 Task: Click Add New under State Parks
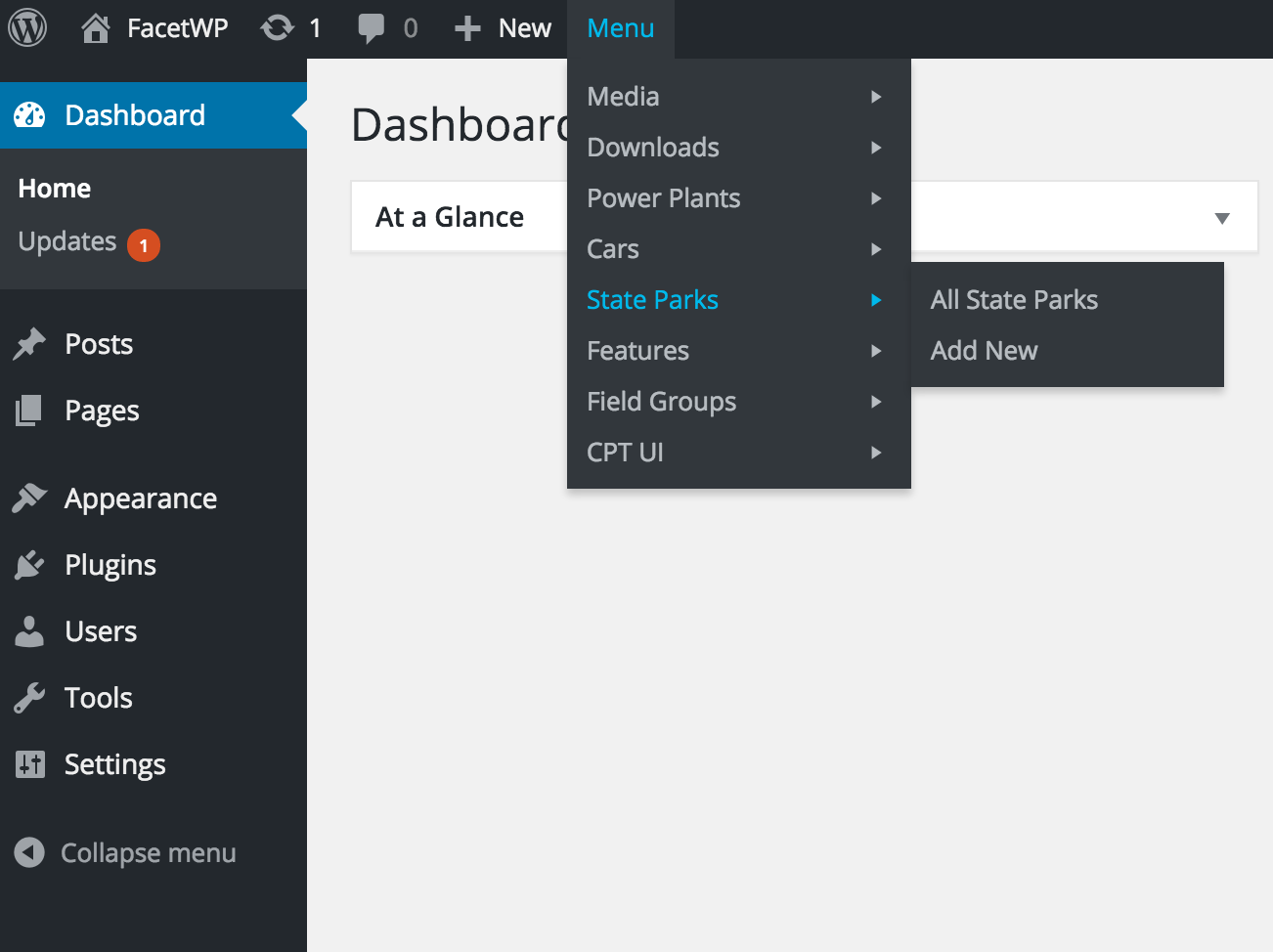click(x=984, y=351)
